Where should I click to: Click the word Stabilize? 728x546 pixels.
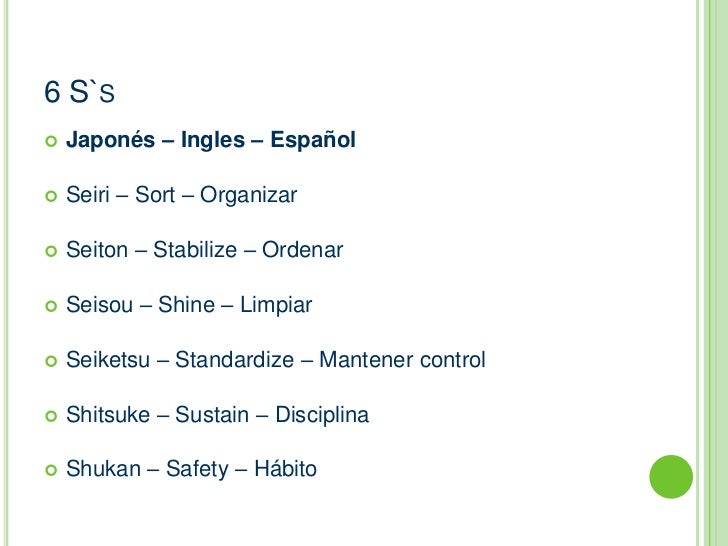point(195,249)
